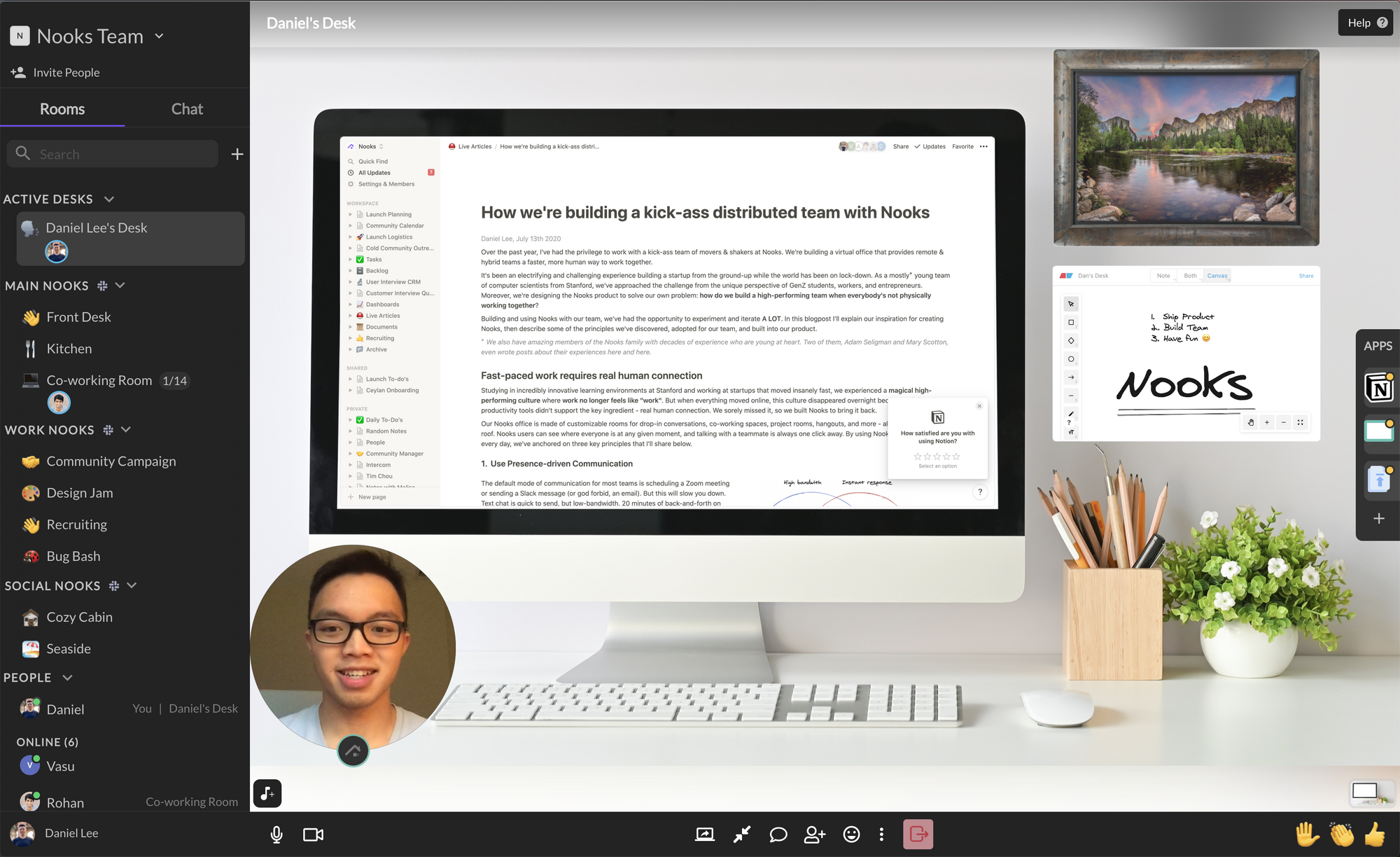Join the Front Desk room
This screenshot has height=857, width=1400.
[78, 317]
